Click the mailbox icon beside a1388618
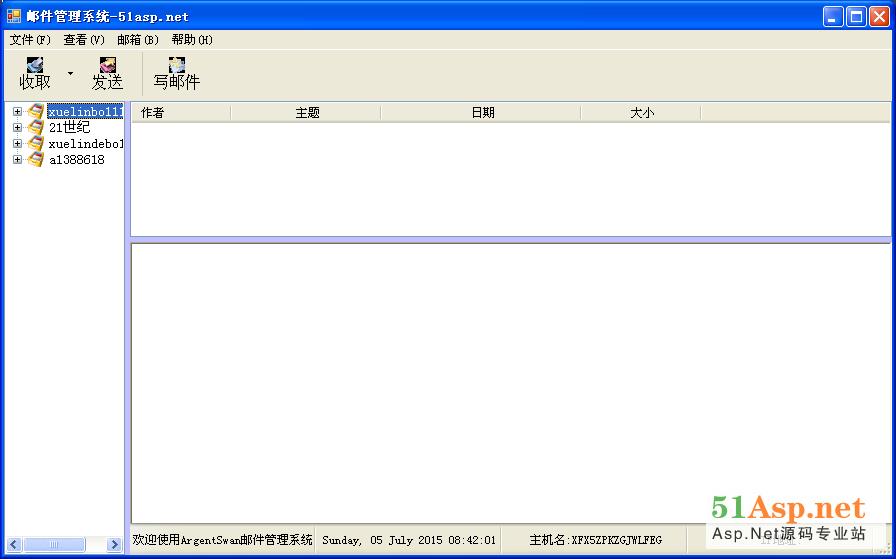Image resolution: width=896 pixels, height=559 pixels. point(36,160)
